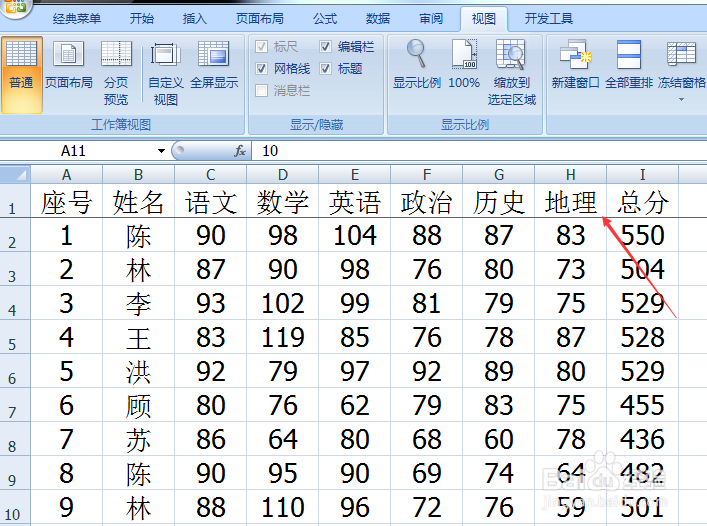Click header cell 总分
The image size is (707, 526).
click(x=643, y=201)
